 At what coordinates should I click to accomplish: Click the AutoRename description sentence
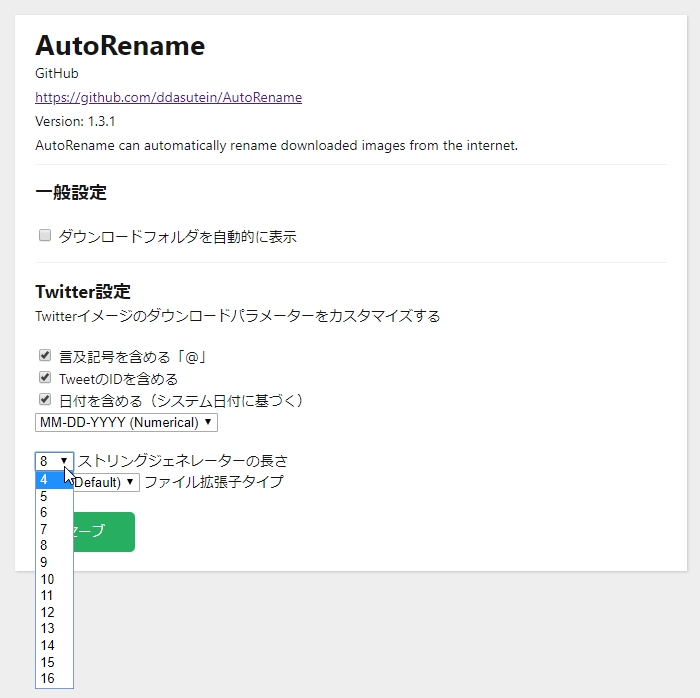click(x=276, y=145)
